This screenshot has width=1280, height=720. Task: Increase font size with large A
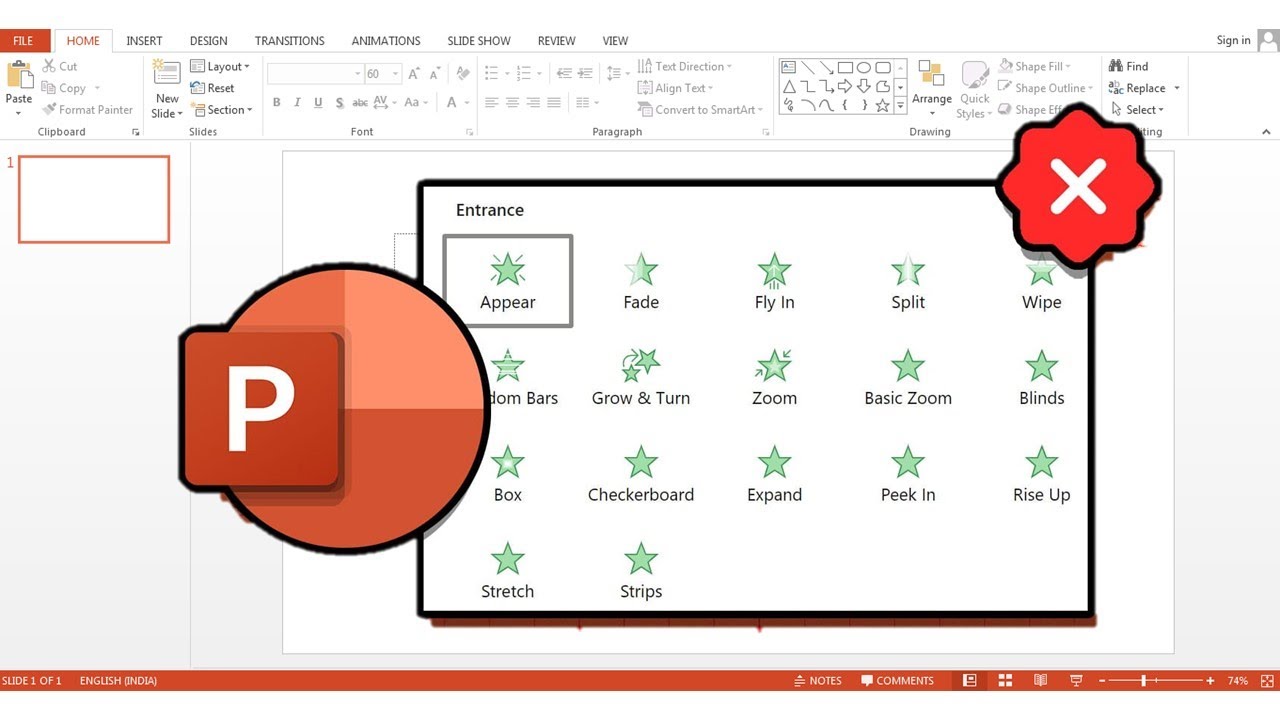coord(416,73)
